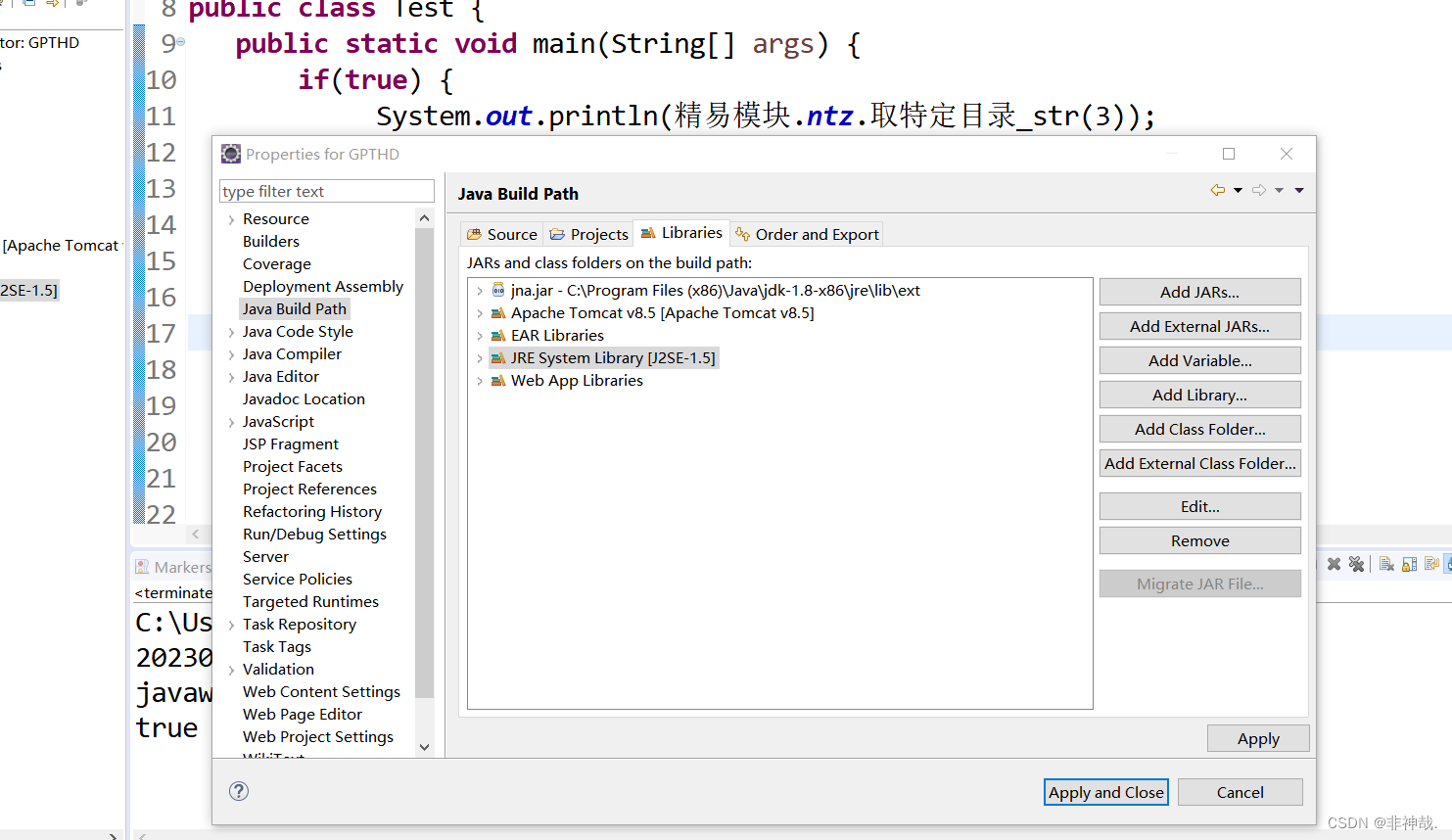Click the Remove Launch icon in Console toolbar
This screenshot has width=1452, height=840.
click(x=1334, y=563)
